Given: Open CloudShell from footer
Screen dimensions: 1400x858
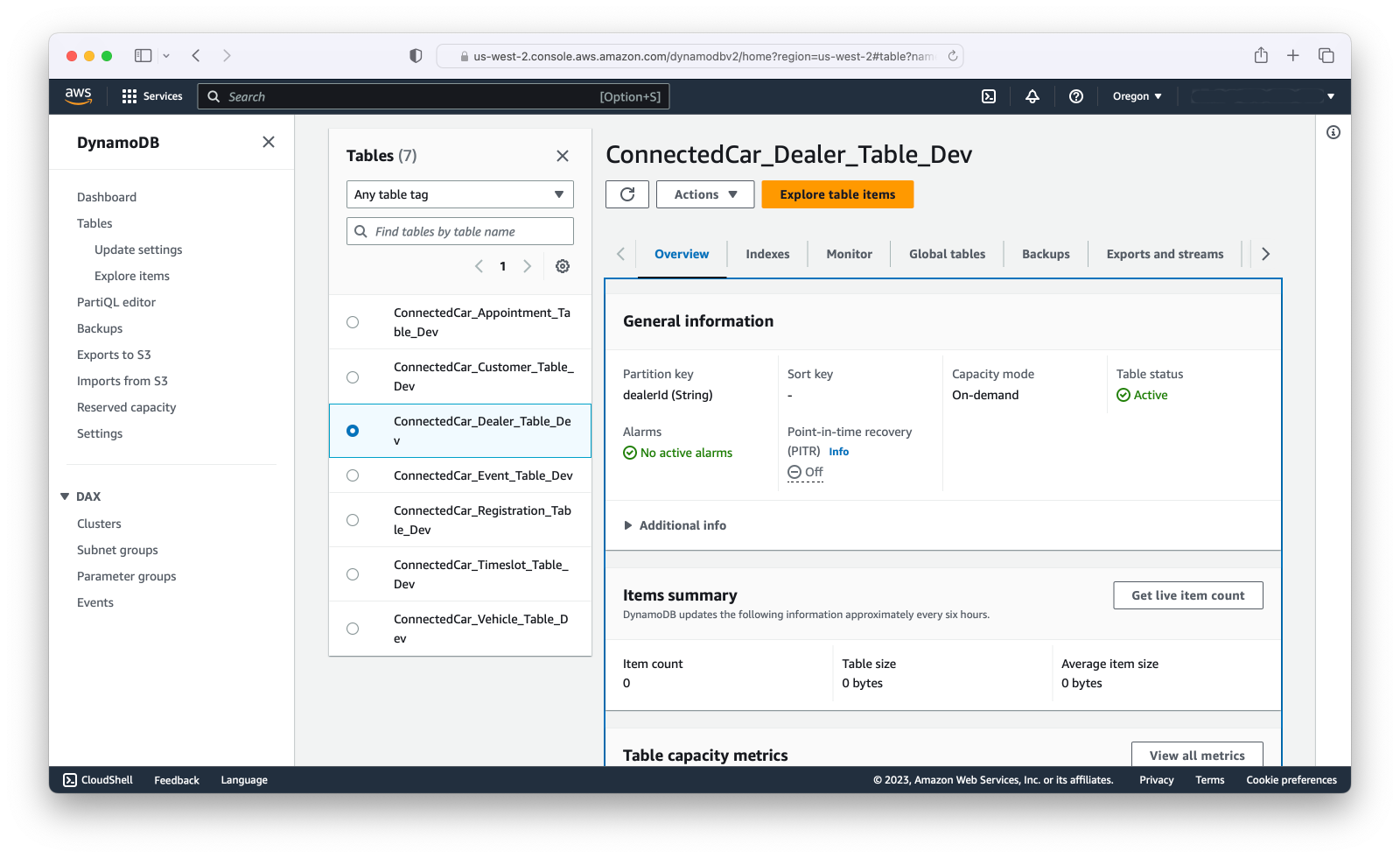Looking at the screenshot, I should point(98,780).
